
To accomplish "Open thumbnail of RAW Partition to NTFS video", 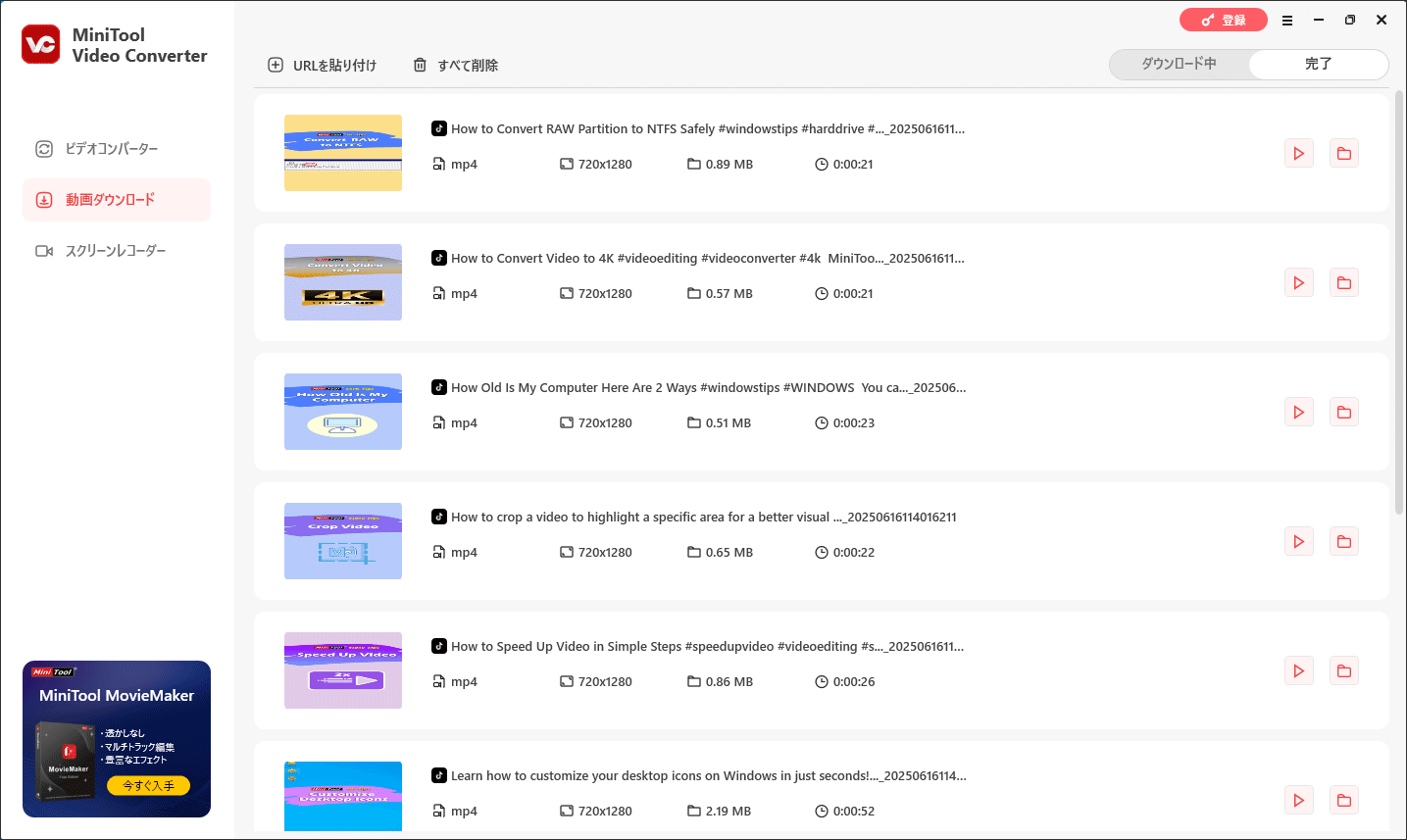I will coord(343,153).
